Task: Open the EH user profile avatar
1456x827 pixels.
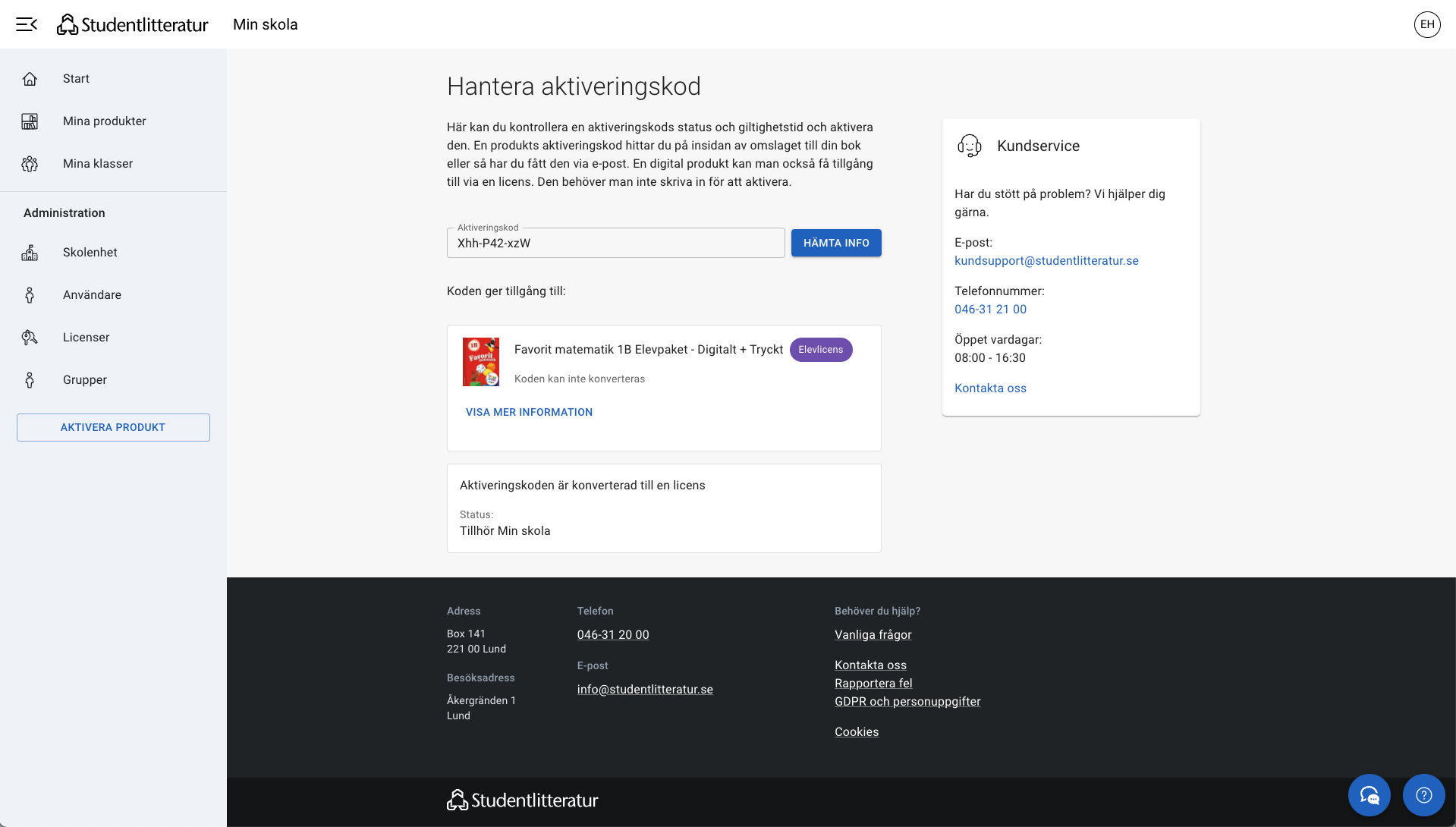Action: click(1427, 24)
